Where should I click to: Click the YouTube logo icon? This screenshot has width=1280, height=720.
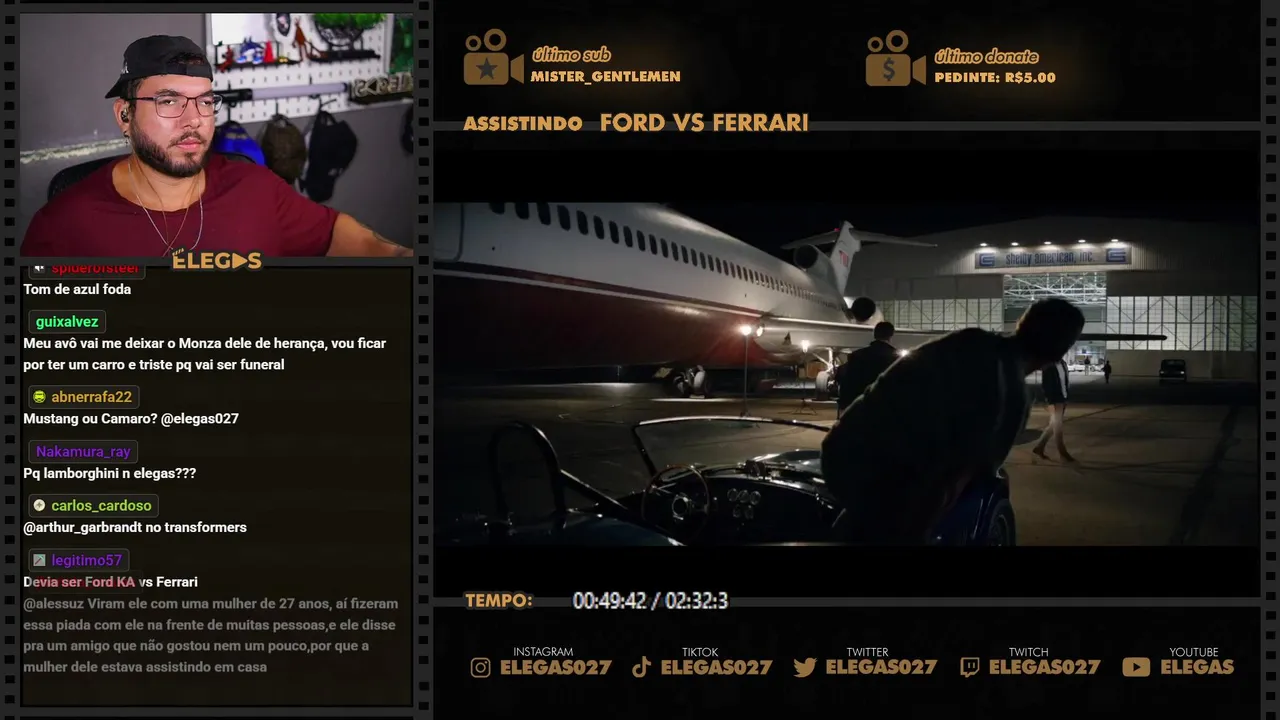pos(1136,667)
